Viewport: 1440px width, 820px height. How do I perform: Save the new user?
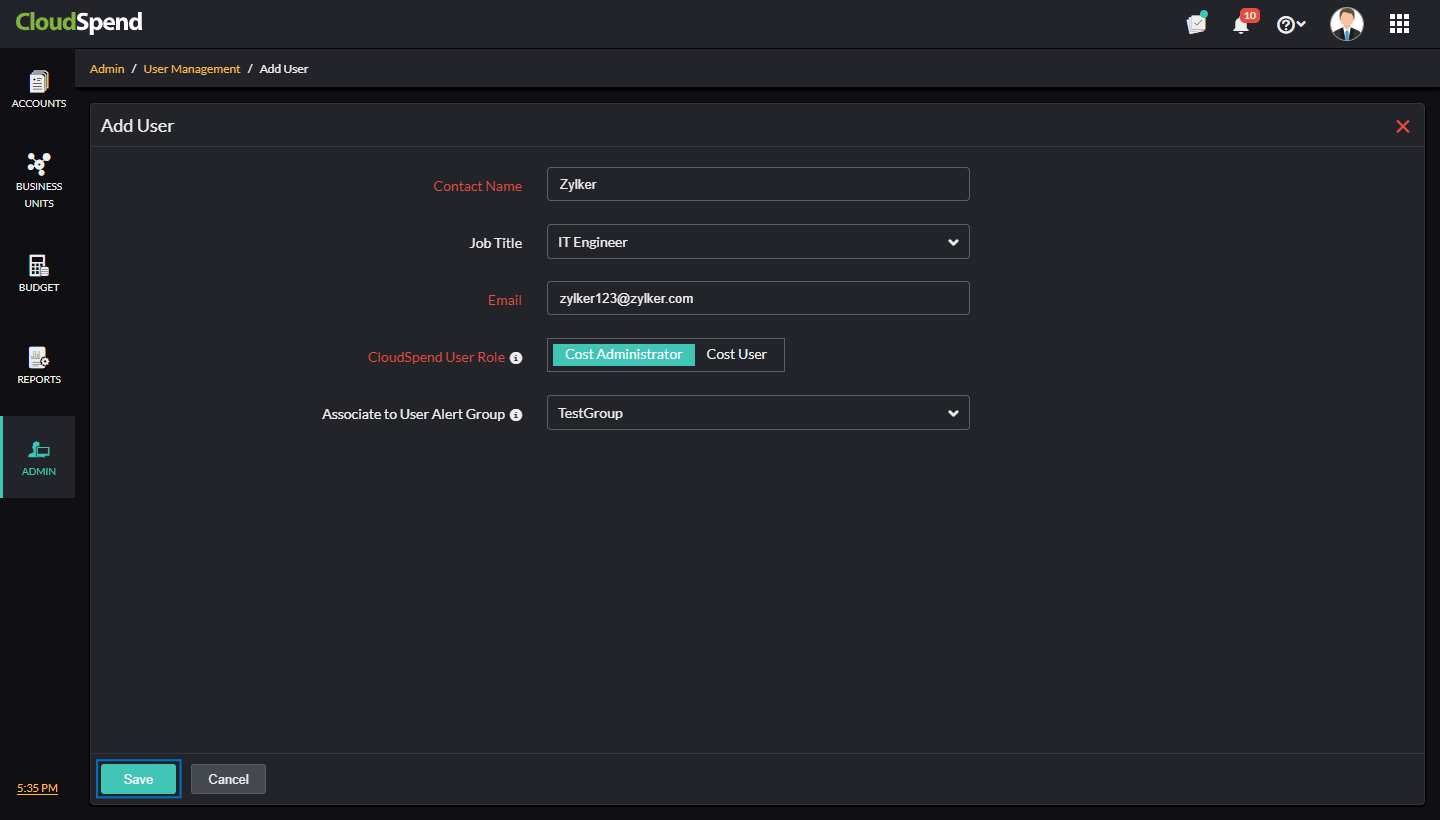pos(138,779)
